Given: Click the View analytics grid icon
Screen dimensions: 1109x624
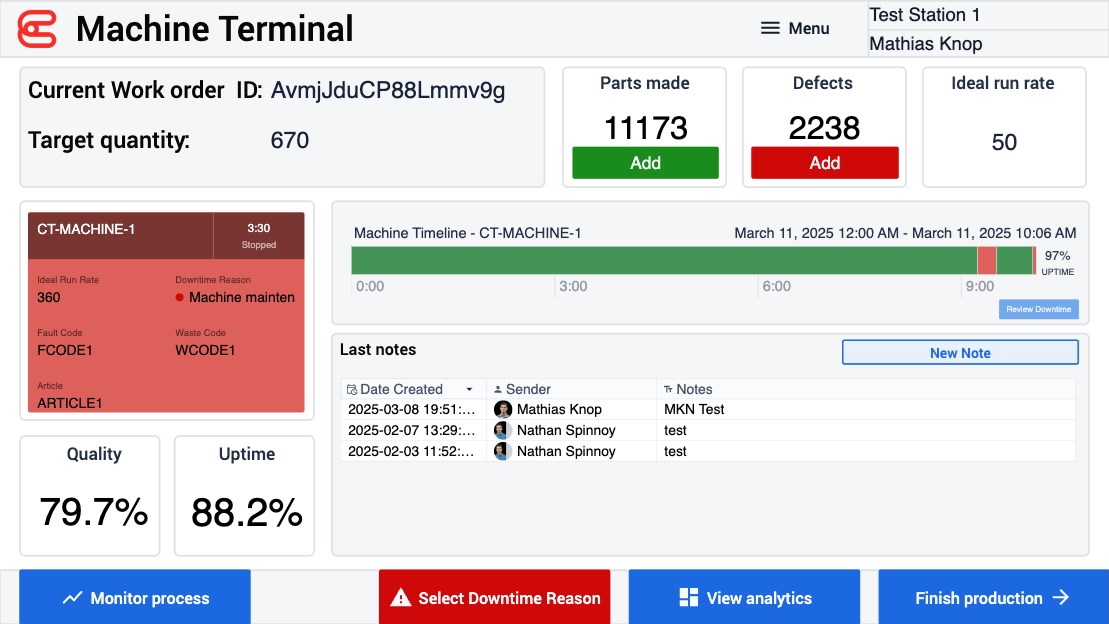Looking at the screenshot, I should 688,598.
